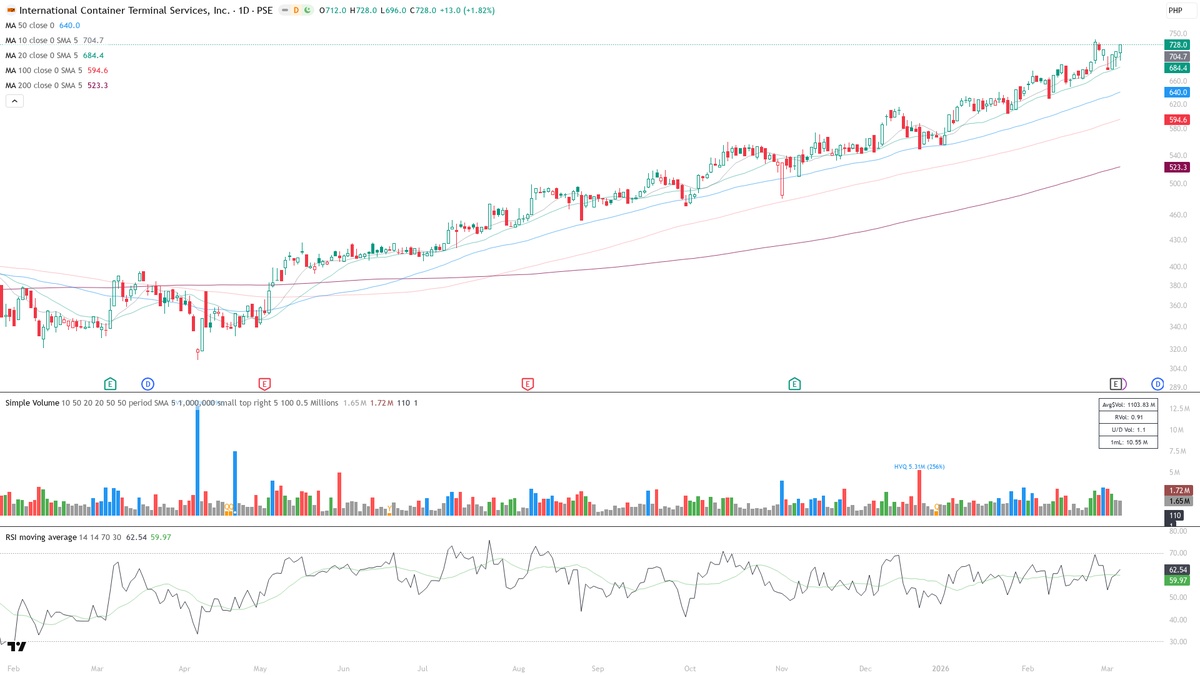Viewport: 1200px width, 675px height.
Task: Click the green moon market status icon
Action: coord(309,10)
